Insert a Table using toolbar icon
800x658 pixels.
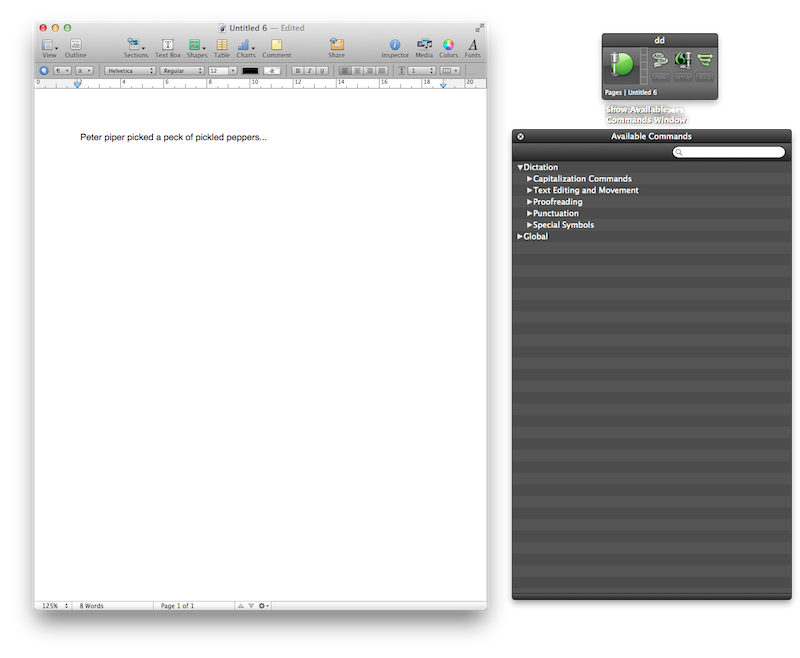pyautogui.click(x=221, y=48)
